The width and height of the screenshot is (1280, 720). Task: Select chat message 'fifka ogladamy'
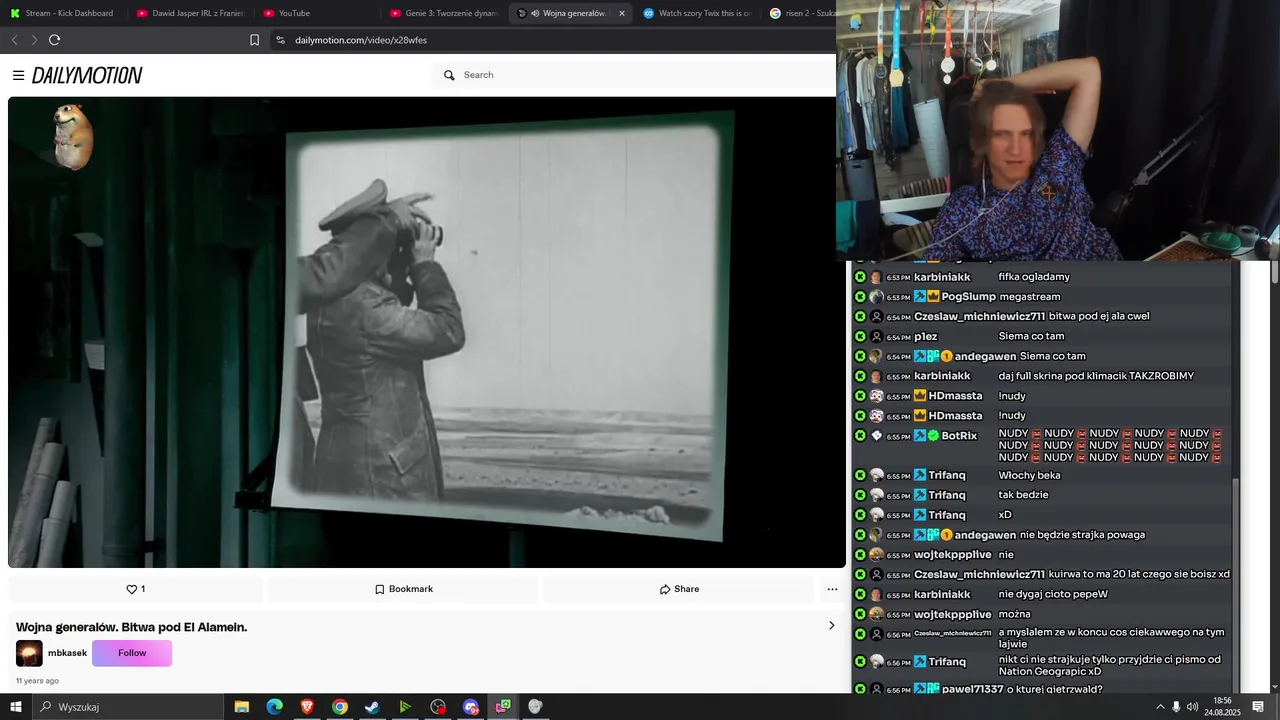tap(1034, 277)
